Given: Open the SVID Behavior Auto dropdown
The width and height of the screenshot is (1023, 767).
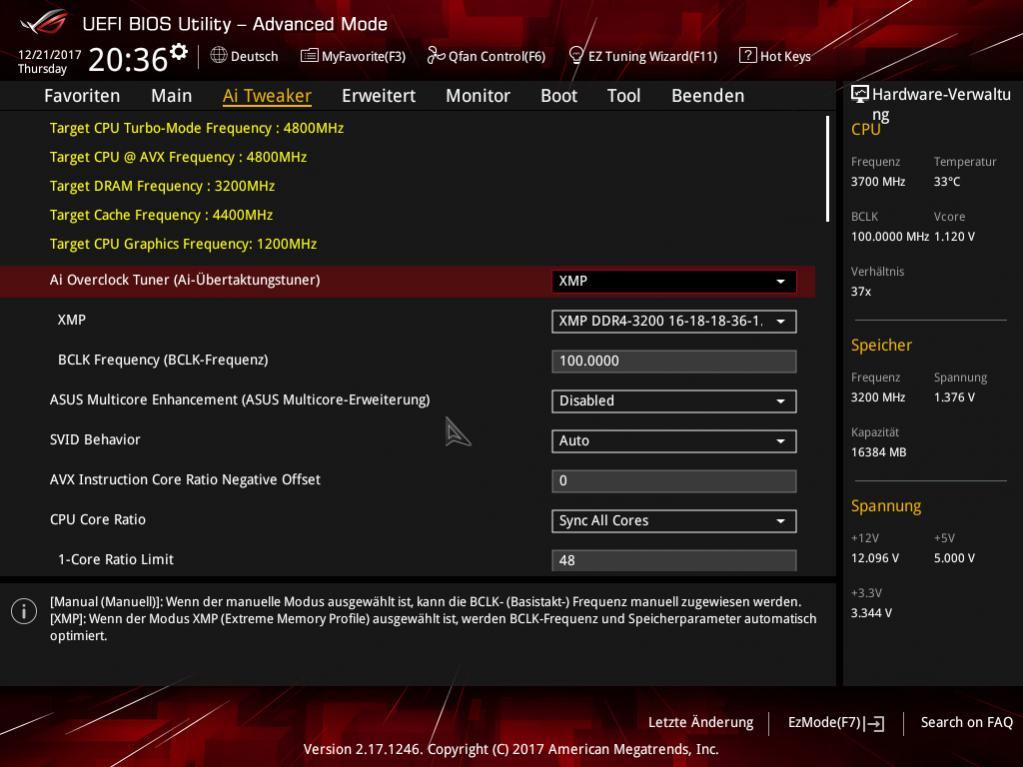Looking at the screenshot, I should (674, 441).
